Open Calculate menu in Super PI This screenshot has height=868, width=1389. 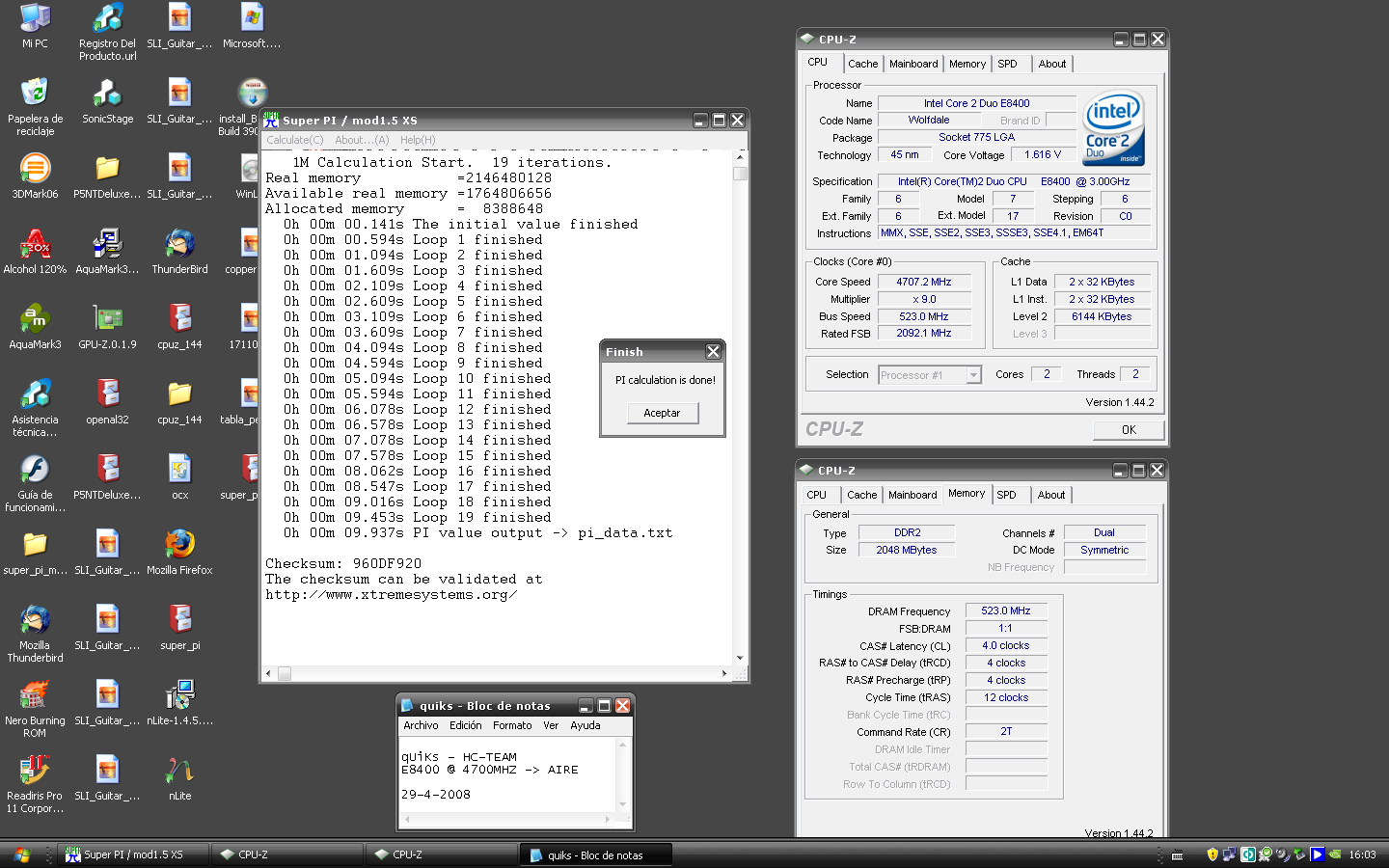294,140
